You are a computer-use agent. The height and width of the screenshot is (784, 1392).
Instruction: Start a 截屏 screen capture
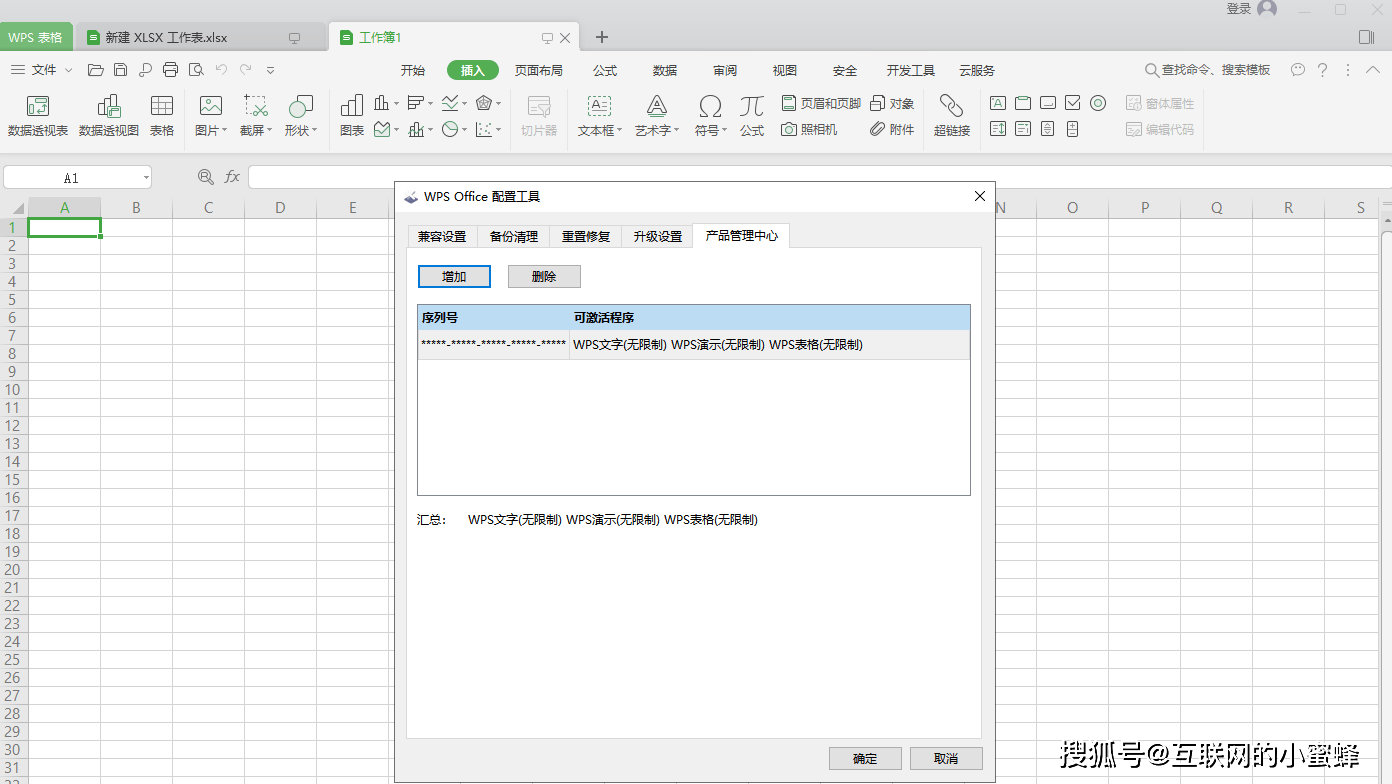(x=256, y=116)
